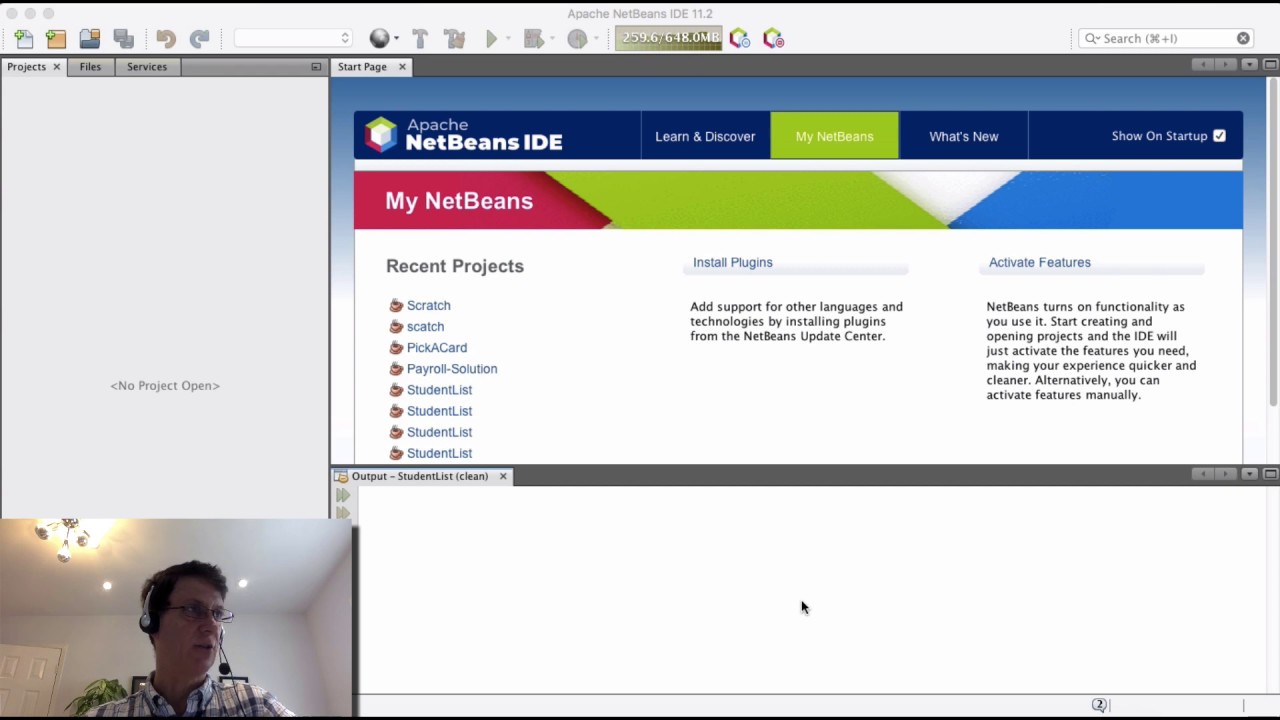Click the New Project toolbar icon
The width and height of the screenshot is (1280, 720).
tap(56, 39)
